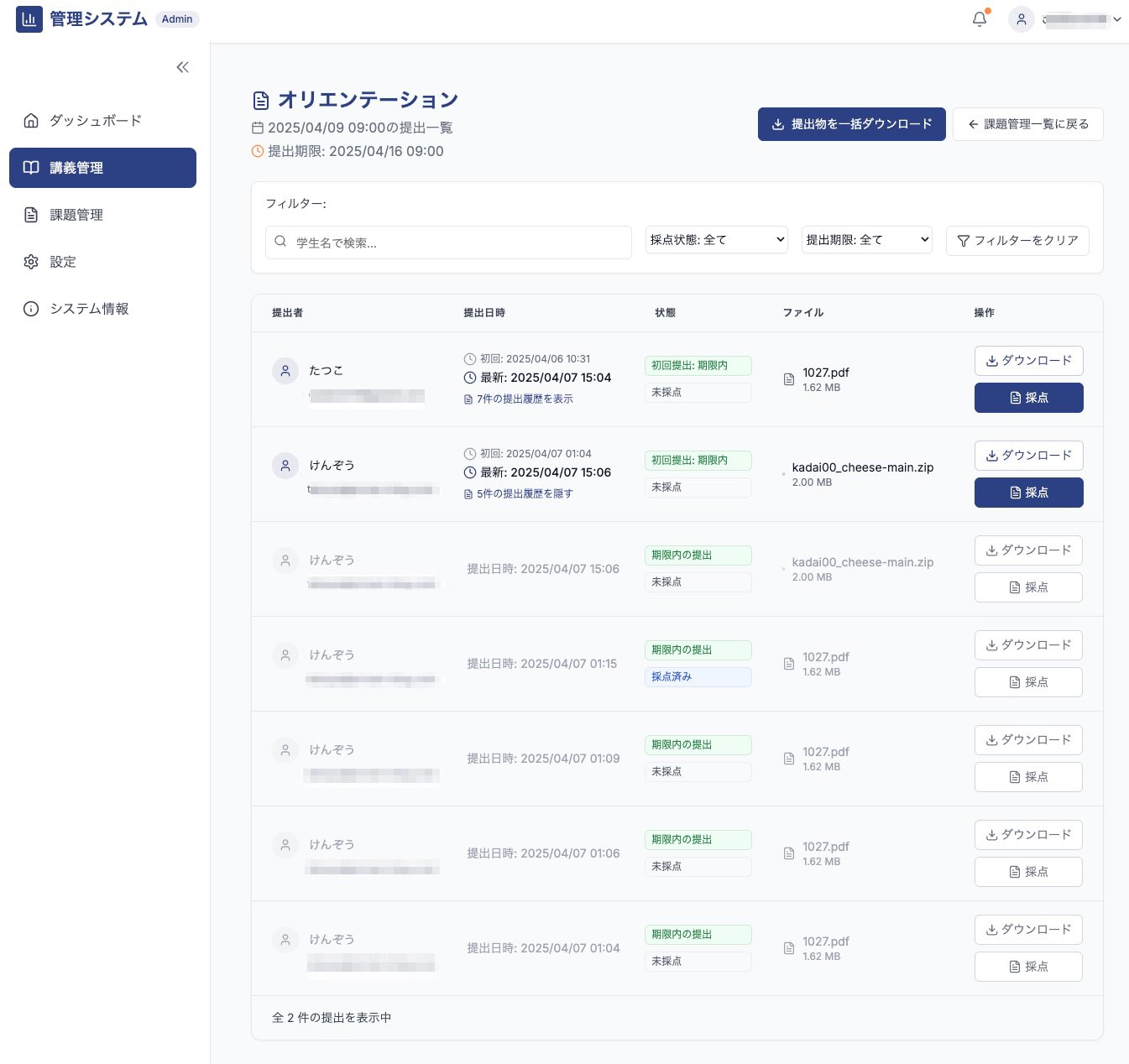Hide けんぞう's 5件の提出履歴

524,494
